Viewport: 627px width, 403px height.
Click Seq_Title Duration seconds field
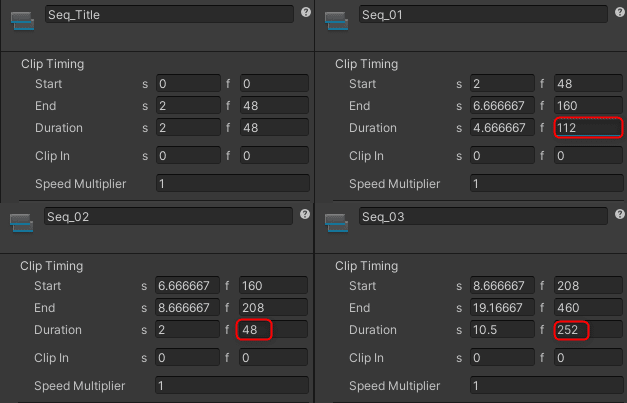(188, 128)
